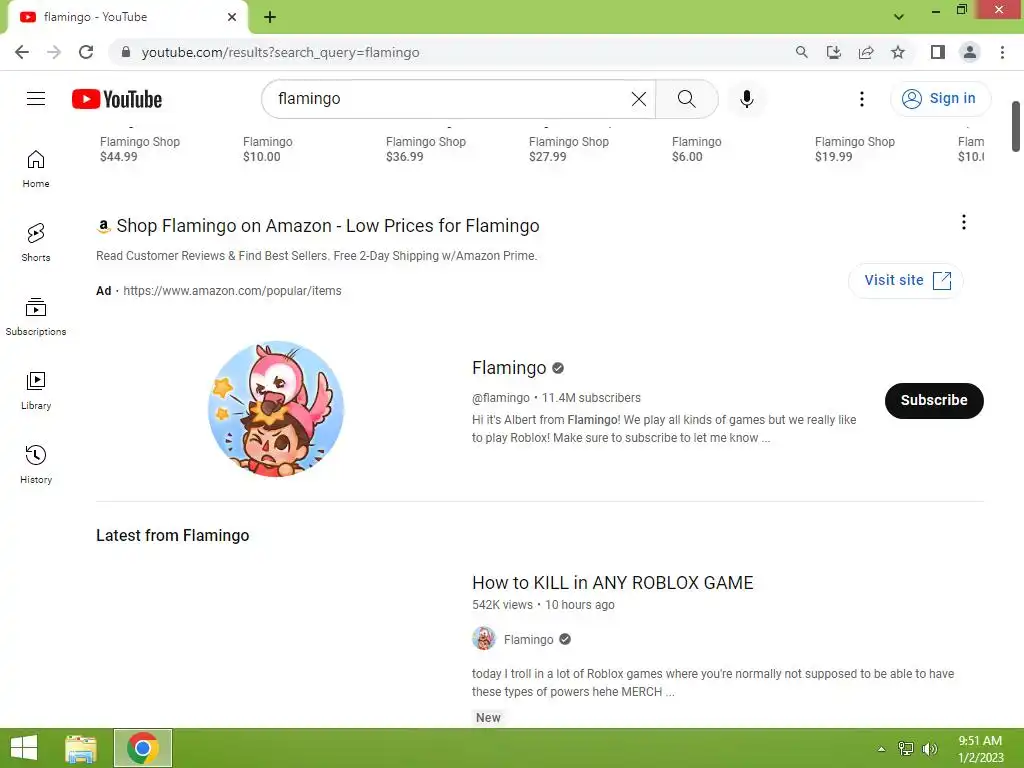The image size is (1024, 768).
Task: Open Shorts in sidebar
Action: (36, 243)
